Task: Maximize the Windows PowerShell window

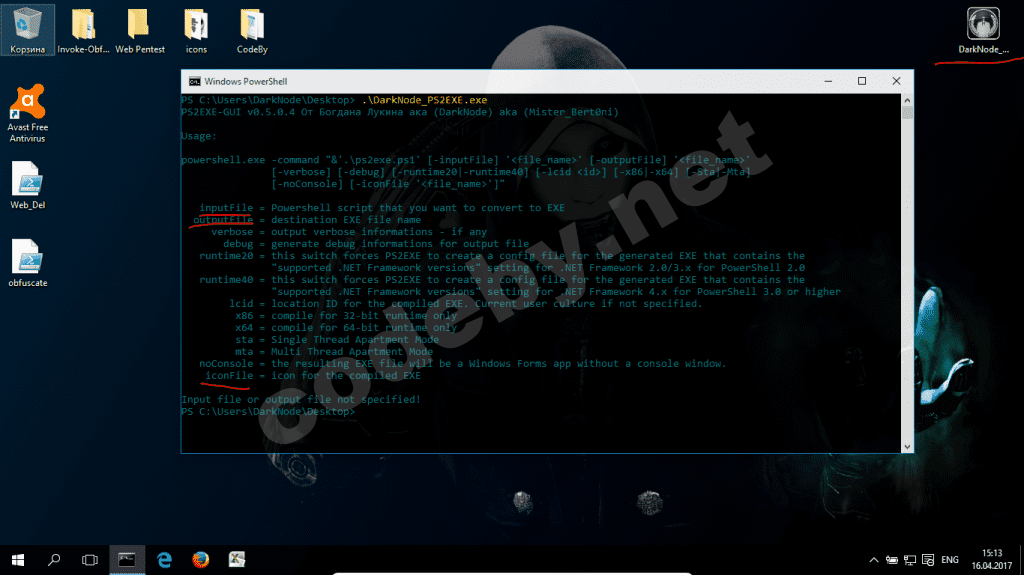Action: (x=862, y=81)
